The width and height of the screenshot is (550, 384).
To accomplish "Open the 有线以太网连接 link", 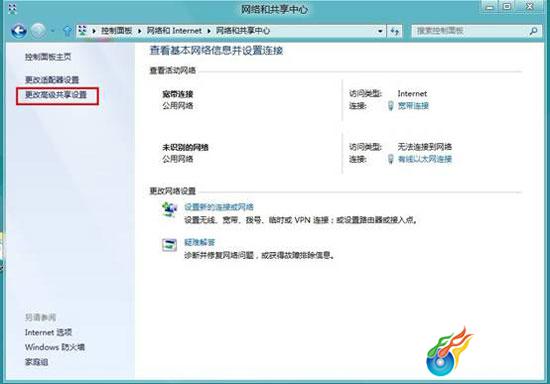I will 425,159.
